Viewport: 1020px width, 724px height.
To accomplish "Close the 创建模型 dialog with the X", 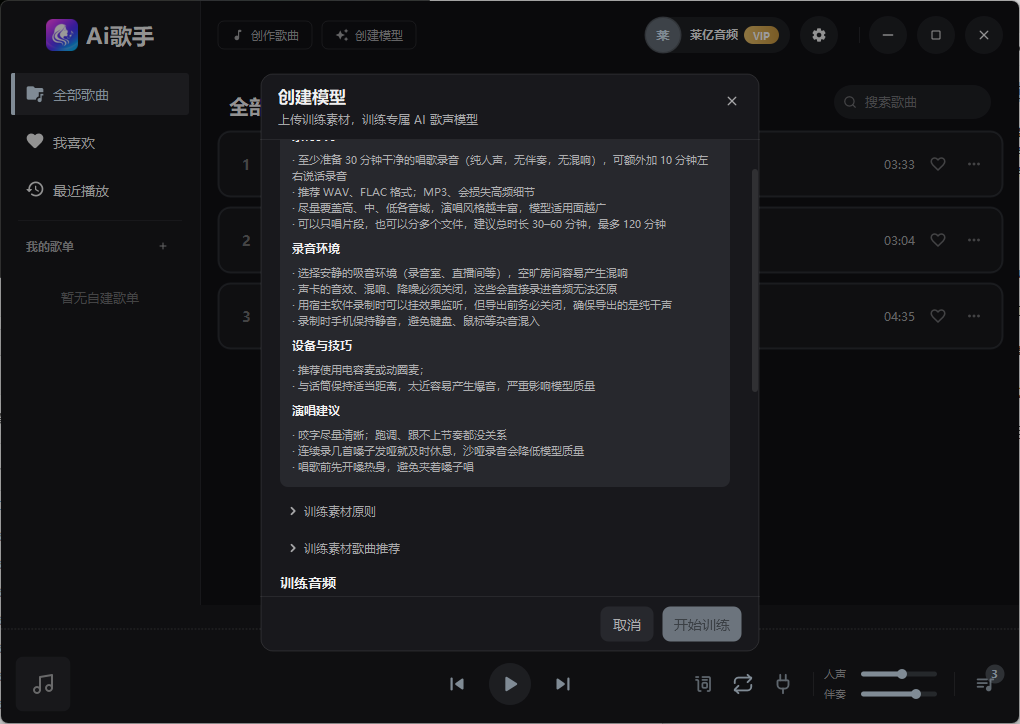I will 732,101.
